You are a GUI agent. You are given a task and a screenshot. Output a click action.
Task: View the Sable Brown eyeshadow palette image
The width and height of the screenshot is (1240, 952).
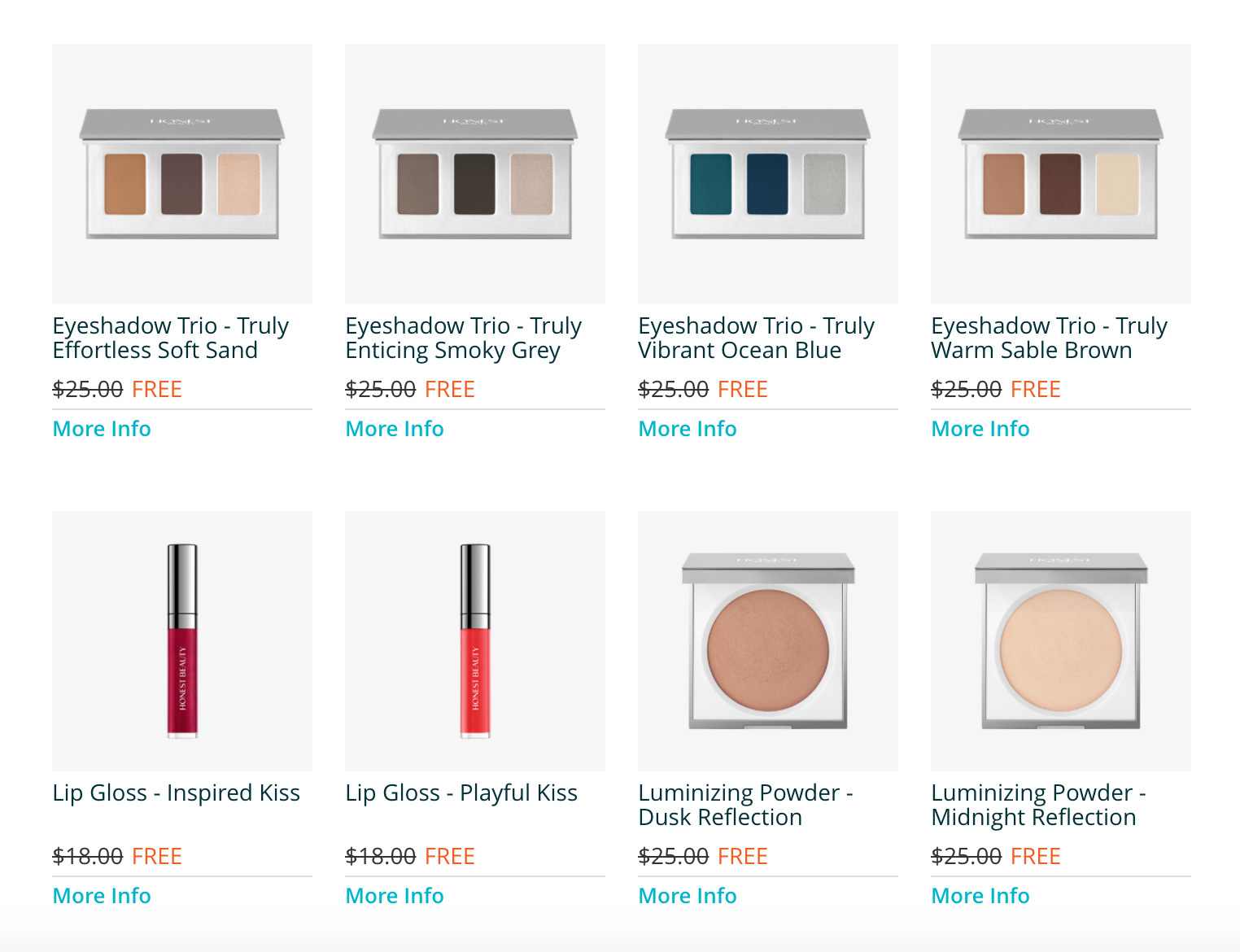[x=1061, y=174]
